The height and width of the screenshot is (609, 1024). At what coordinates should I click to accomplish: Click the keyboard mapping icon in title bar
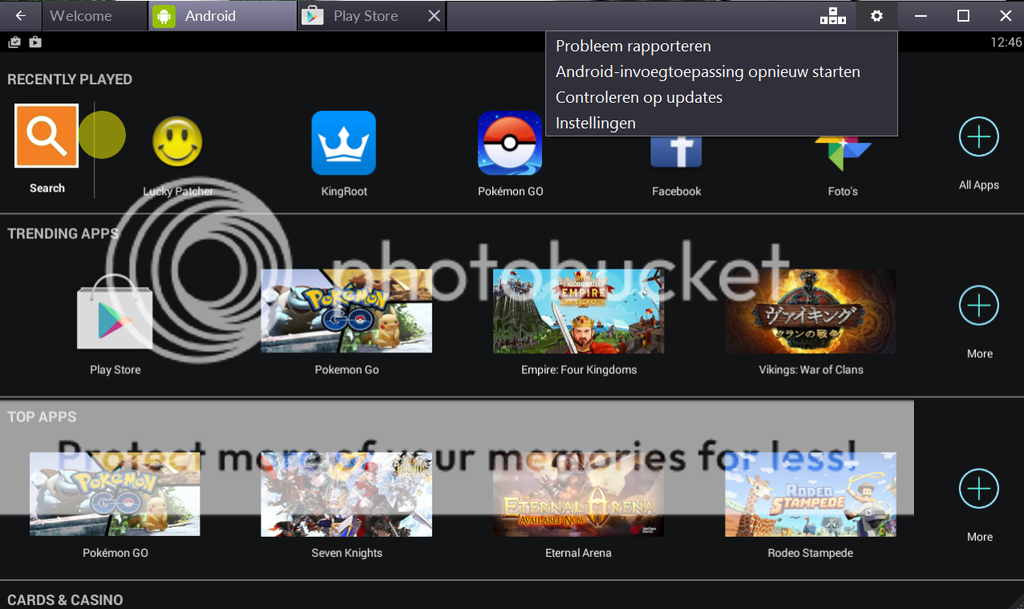(832, 16)
